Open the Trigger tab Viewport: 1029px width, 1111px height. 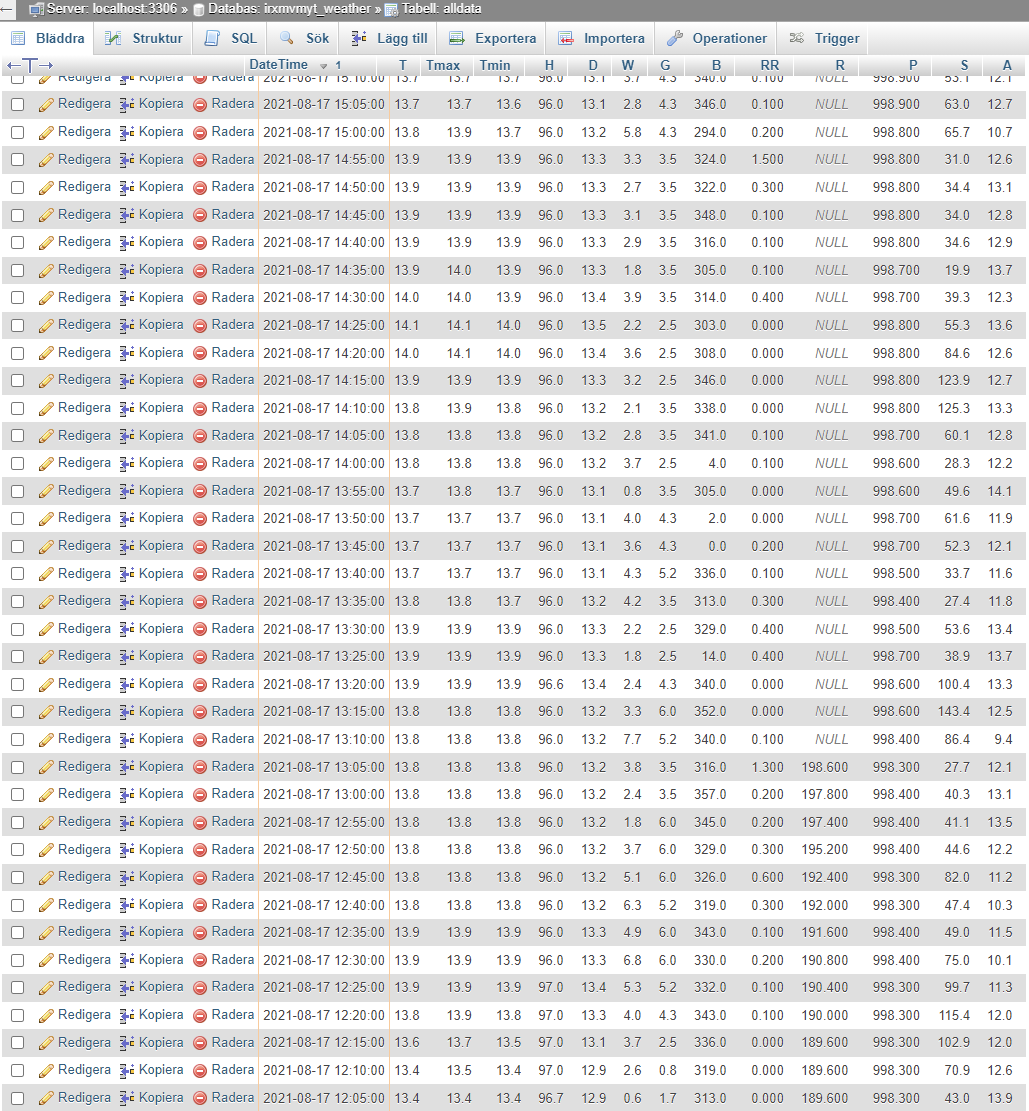824,38
